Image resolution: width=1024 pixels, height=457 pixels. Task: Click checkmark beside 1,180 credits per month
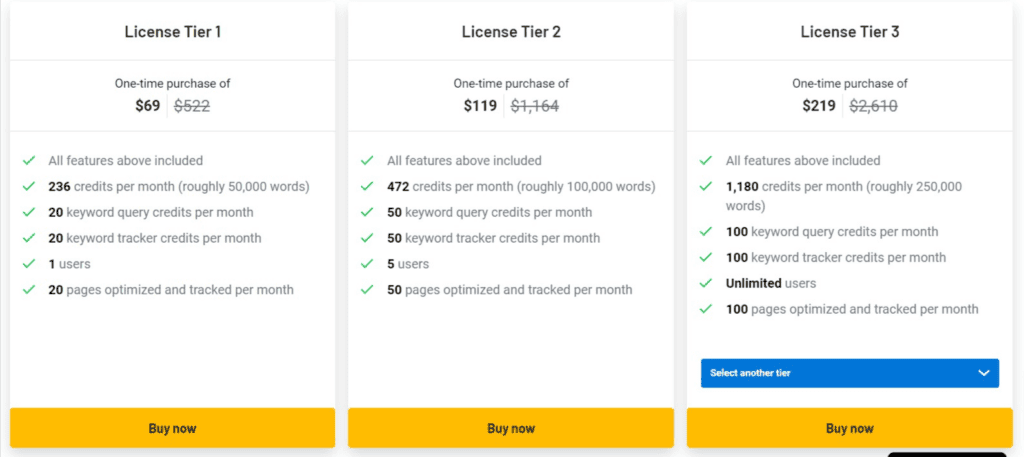[x=706, y=186]
